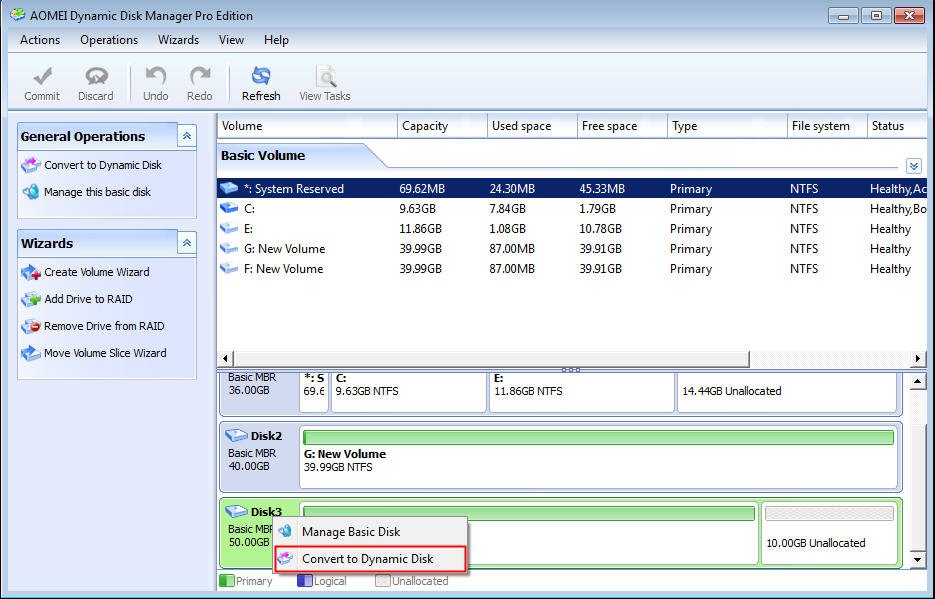The height and width of the screenshot is (599, 935).
Task: Click Move Volume Slice Wizard link
Action: click(x=105, y=353)
